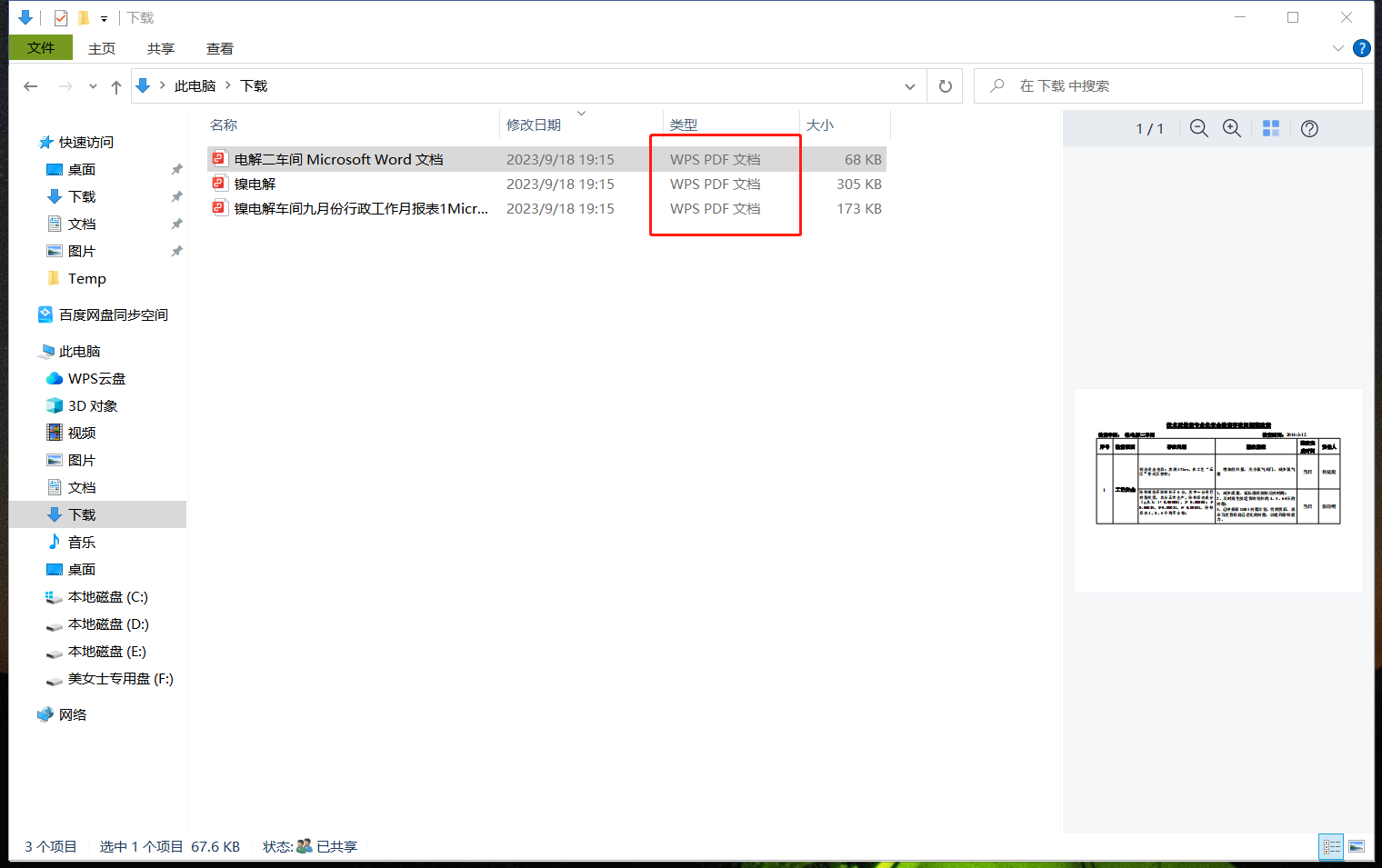Click the sort arrow on the 修改日期 column
This screenshot has height=868, width=1382.
[581, 113]
